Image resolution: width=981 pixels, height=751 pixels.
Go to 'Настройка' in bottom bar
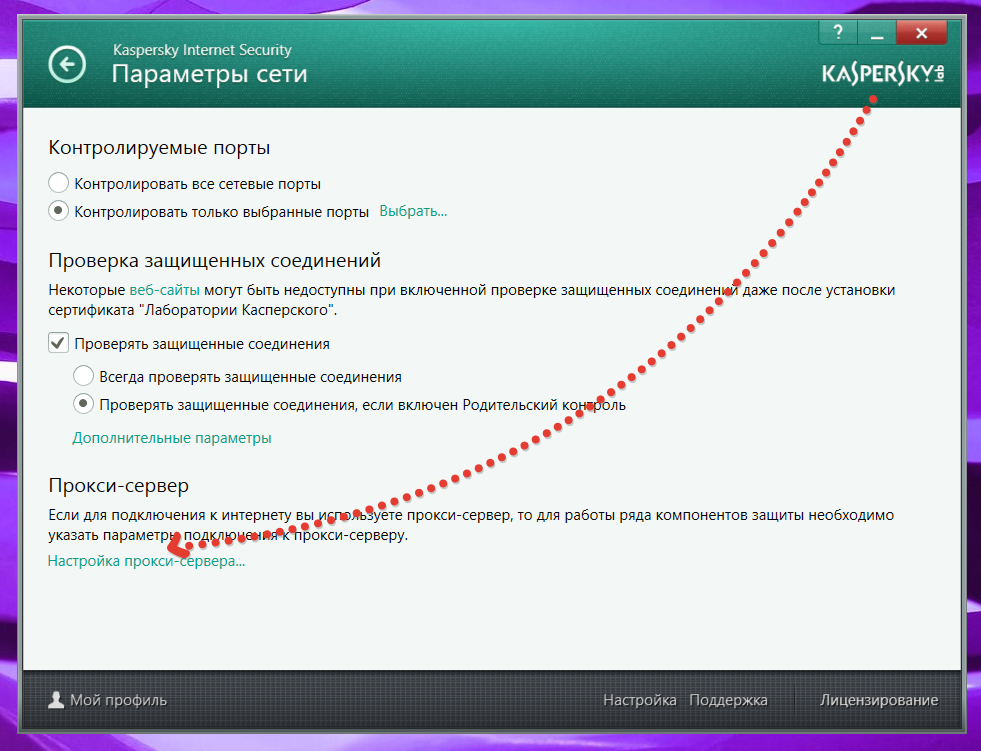click(639, 700)
